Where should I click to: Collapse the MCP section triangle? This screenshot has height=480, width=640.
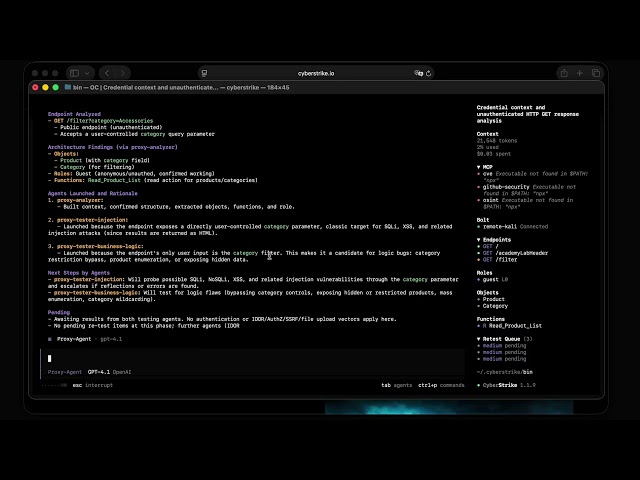pos(478,167)
